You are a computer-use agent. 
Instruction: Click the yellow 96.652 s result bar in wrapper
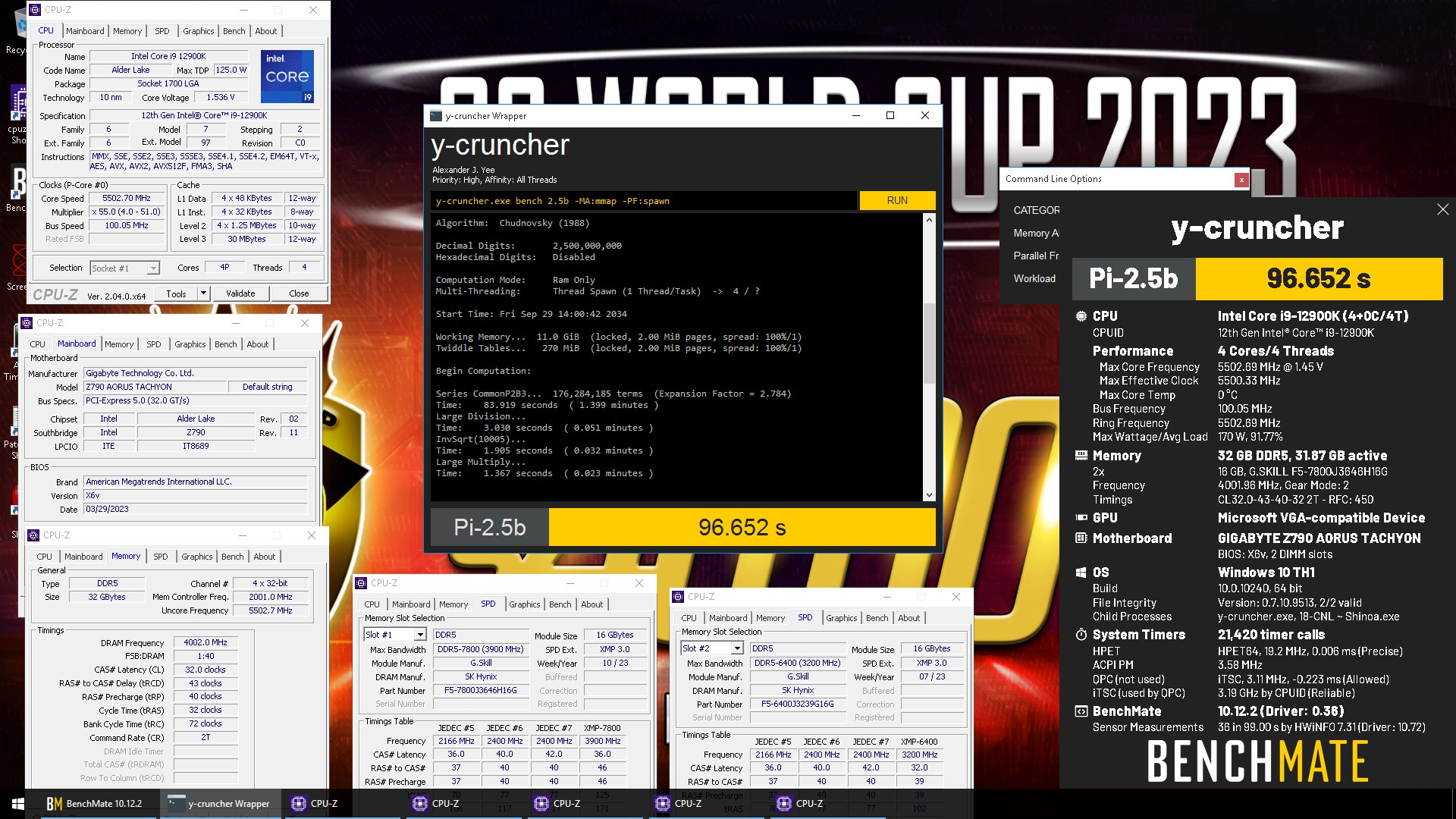tap(742, 527)
